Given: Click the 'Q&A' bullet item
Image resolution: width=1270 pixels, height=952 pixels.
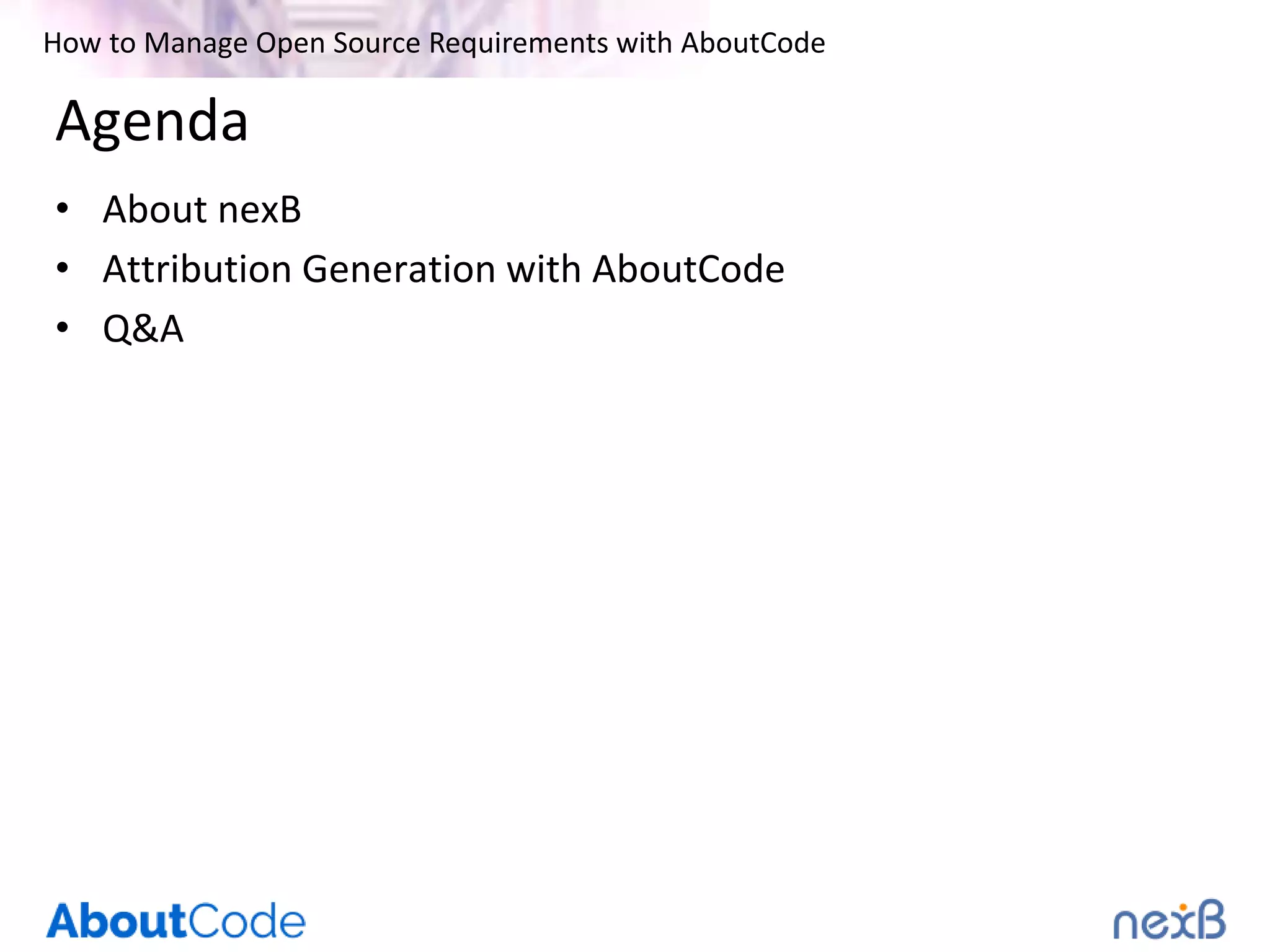Looking at the screenshot, I should click(143, 328).
